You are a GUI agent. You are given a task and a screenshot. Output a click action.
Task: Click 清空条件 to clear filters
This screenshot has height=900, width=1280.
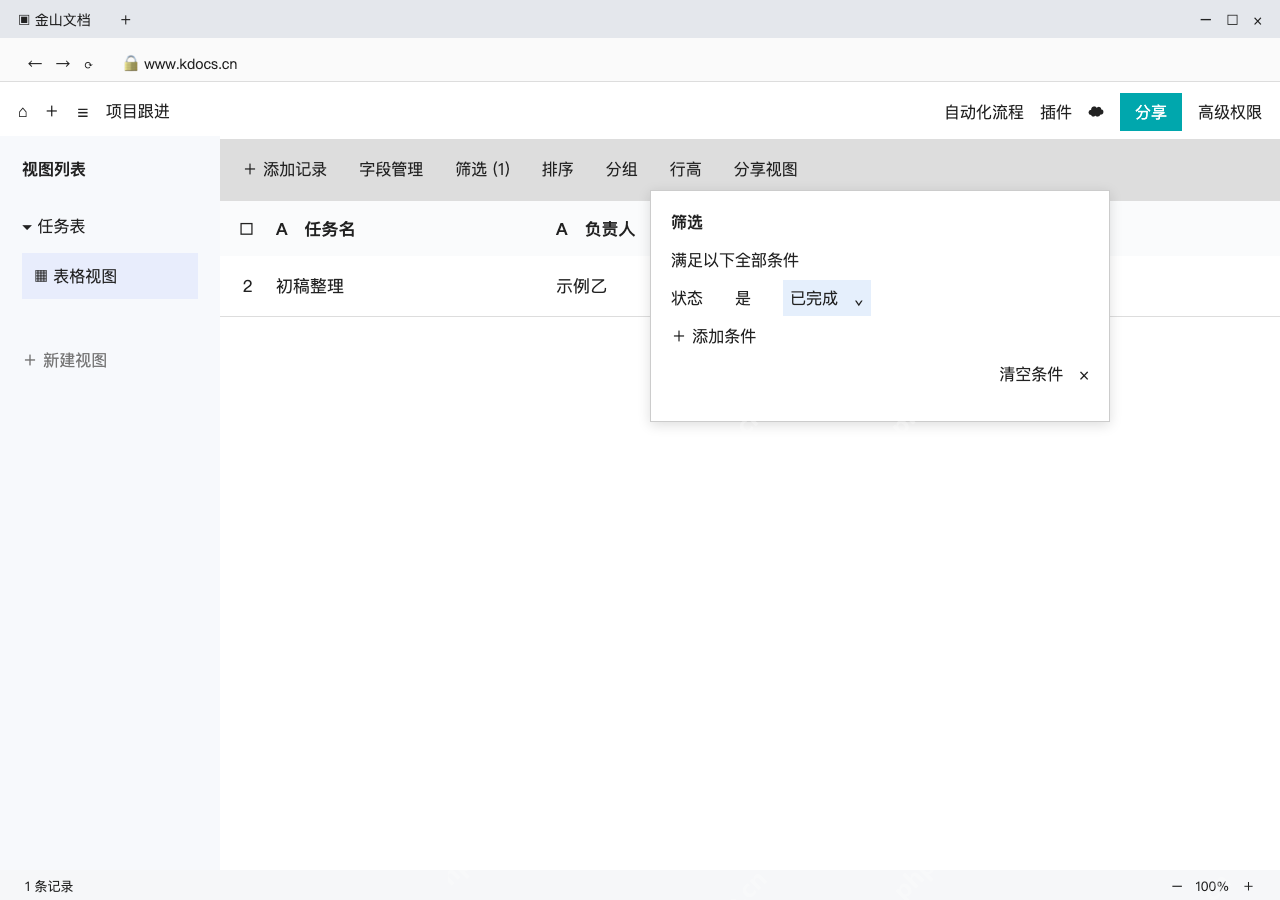pos(1031,374)
